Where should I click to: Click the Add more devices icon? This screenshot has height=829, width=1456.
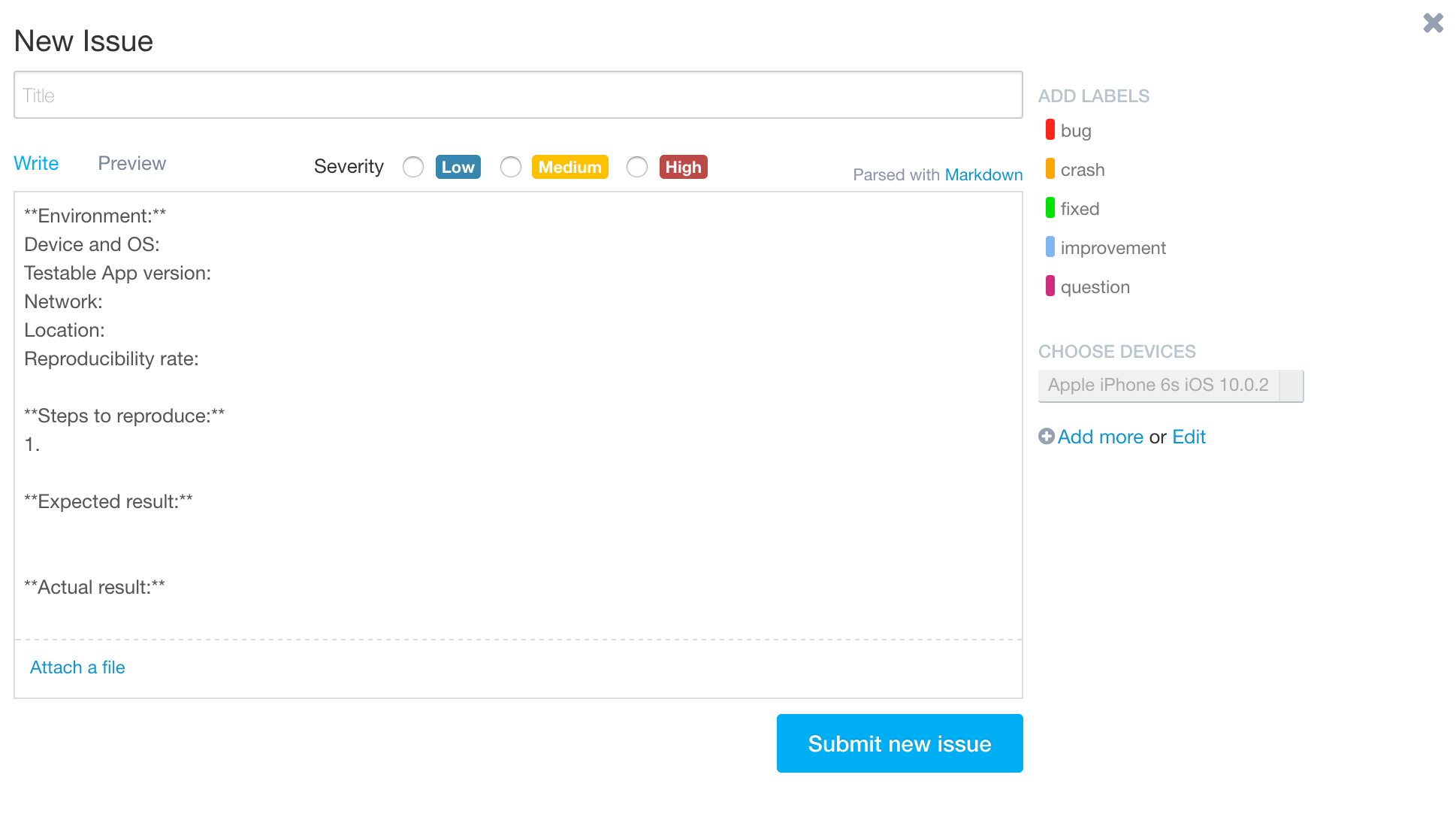tap(1046, 436)
